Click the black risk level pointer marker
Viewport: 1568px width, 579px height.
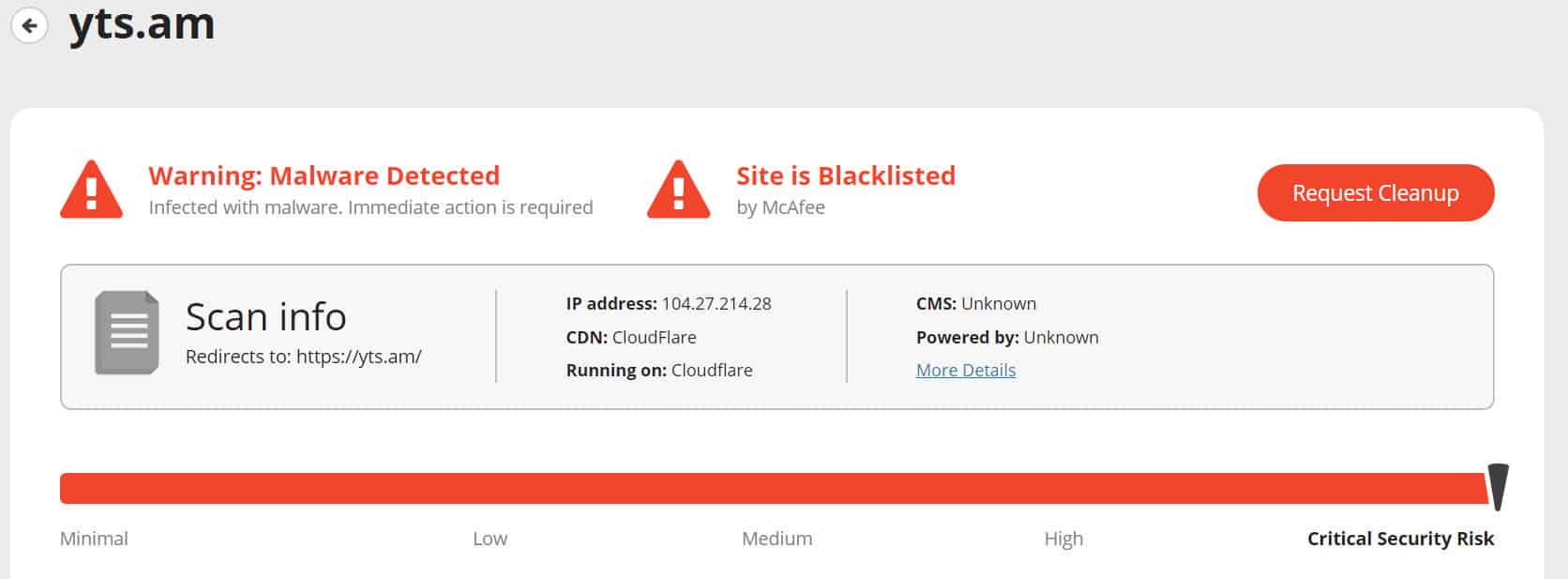pos(1499,486)
